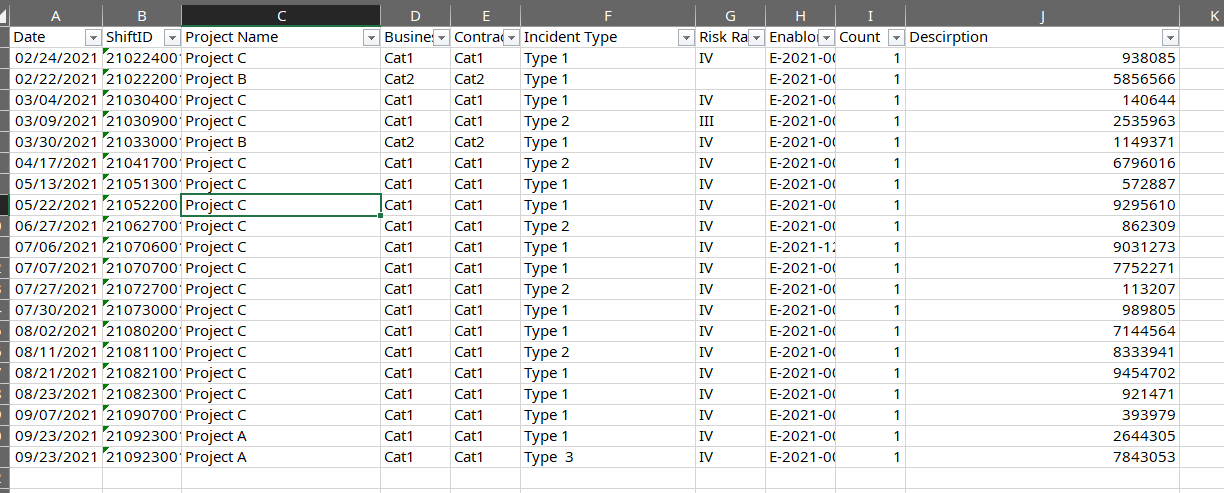The height and width of the screenshot is (493, 1224).
Task: Click ShiftID cell 21072700
Action: click(x=142, y=289)
